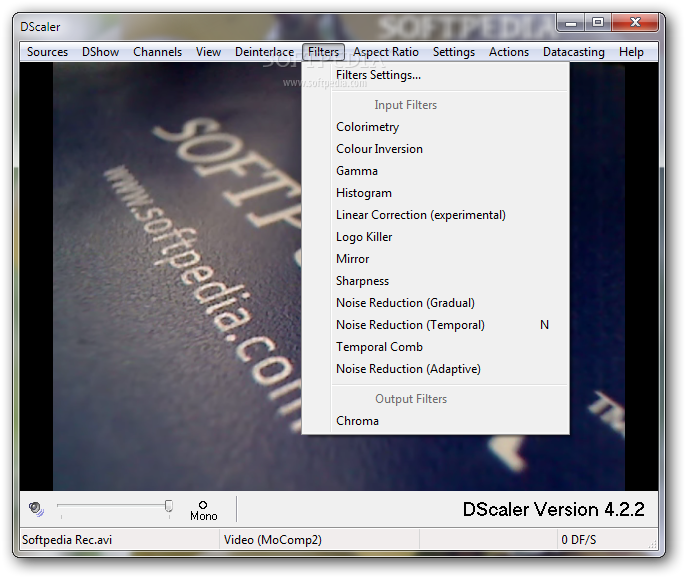686x578 pixels.
Task: Close the open Filters menu
Action: click(x=323, y=52)
